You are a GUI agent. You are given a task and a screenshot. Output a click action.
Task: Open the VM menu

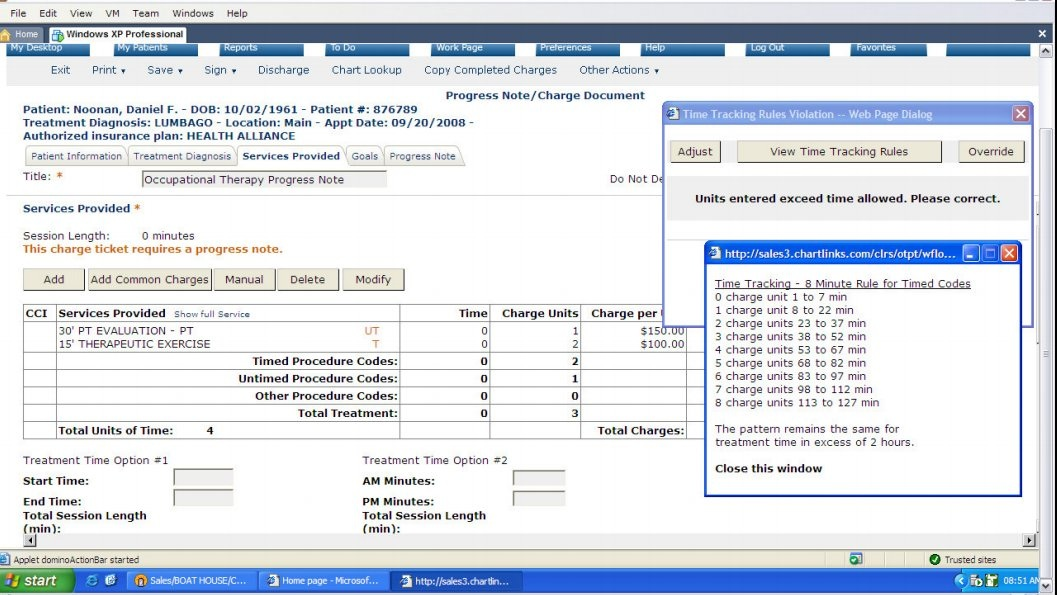pos(113,13)
